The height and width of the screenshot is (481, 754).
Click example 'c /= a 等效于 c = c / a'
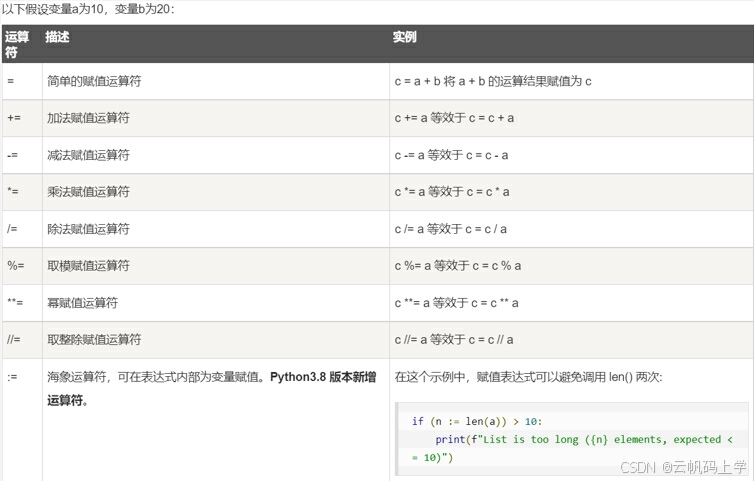pyautogui.click(x=451, y=228)
